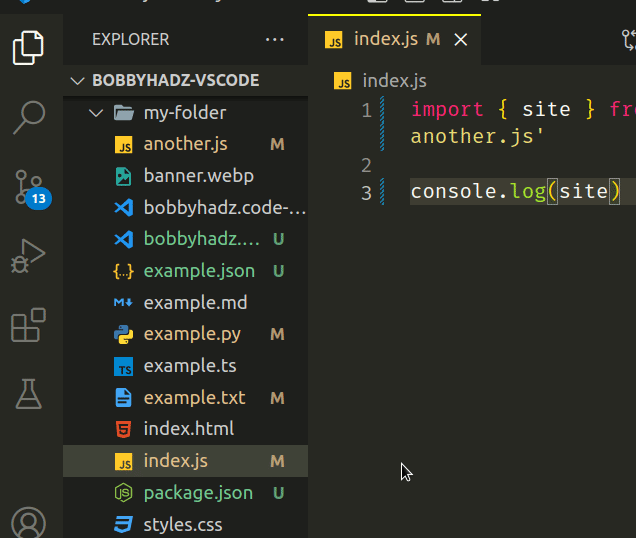Screen dimensions: 636x538
Task: Click the markdown icon beside example.md
Action: point(123,303)
